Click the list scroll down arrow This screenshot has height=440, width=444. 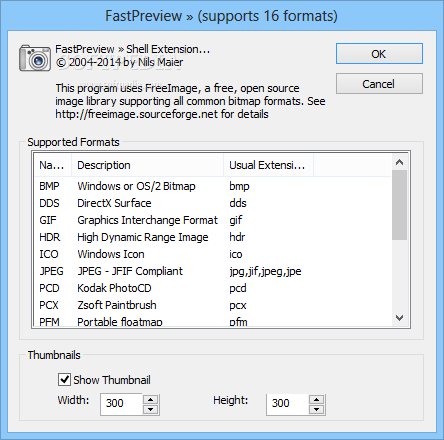point(399,318)
